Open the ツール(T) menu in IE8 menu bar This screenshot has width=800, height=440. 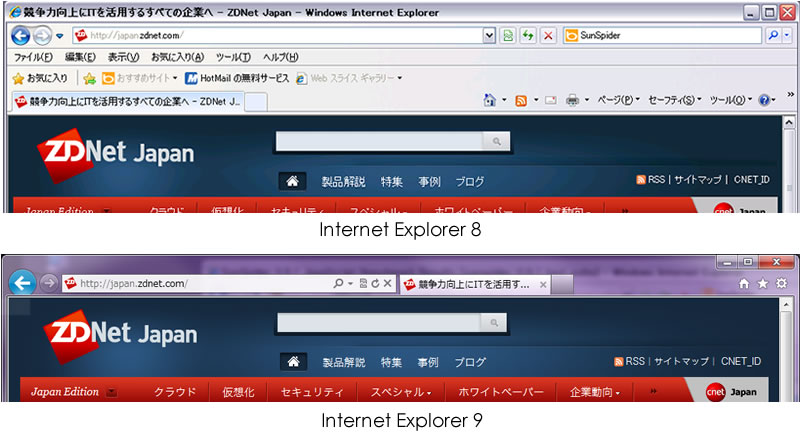point(233,57)
